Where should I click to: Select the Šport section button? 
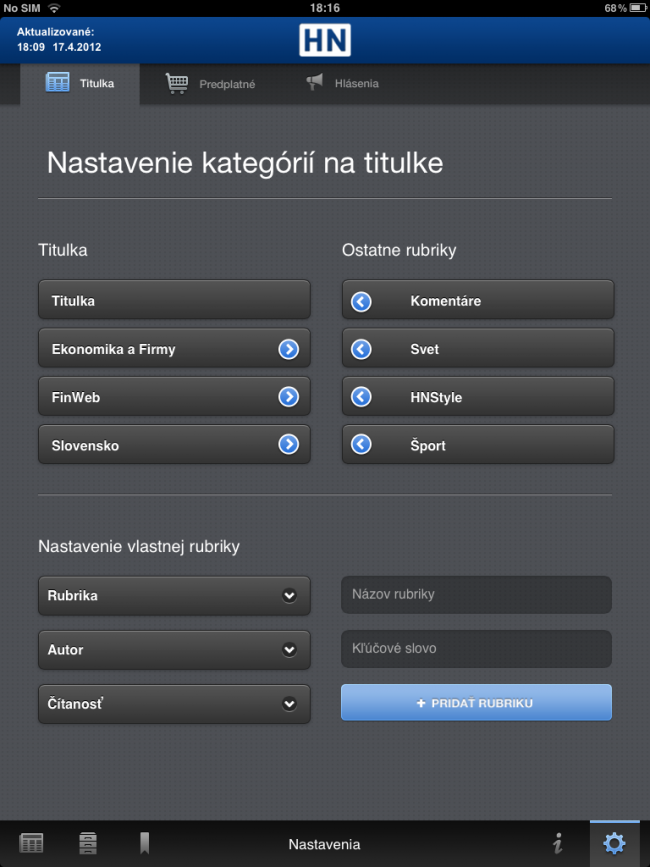pyautogui.click(x=478, y=445)
